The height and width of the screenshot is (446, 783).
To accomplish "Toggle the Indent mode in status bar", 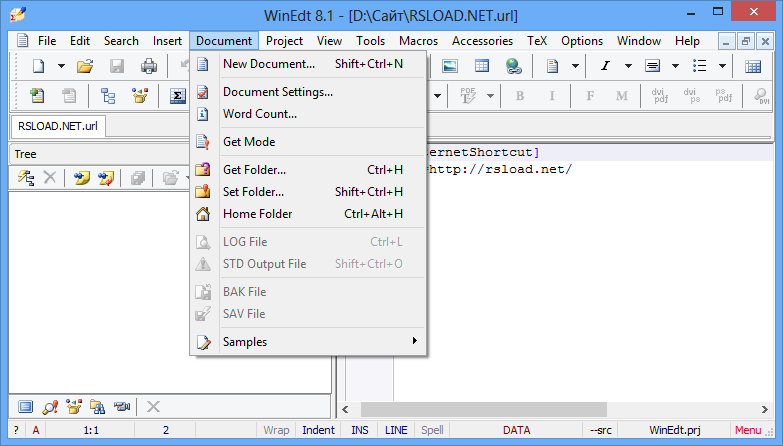I will (318, 430).
